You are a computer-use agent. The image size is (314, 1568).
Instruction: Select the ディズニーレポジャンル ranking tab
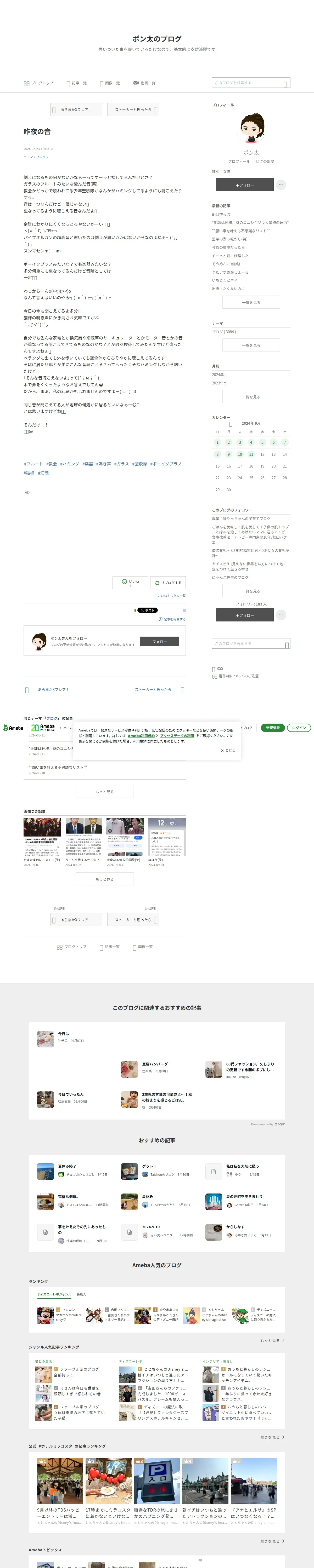[x=54, y=1295]
